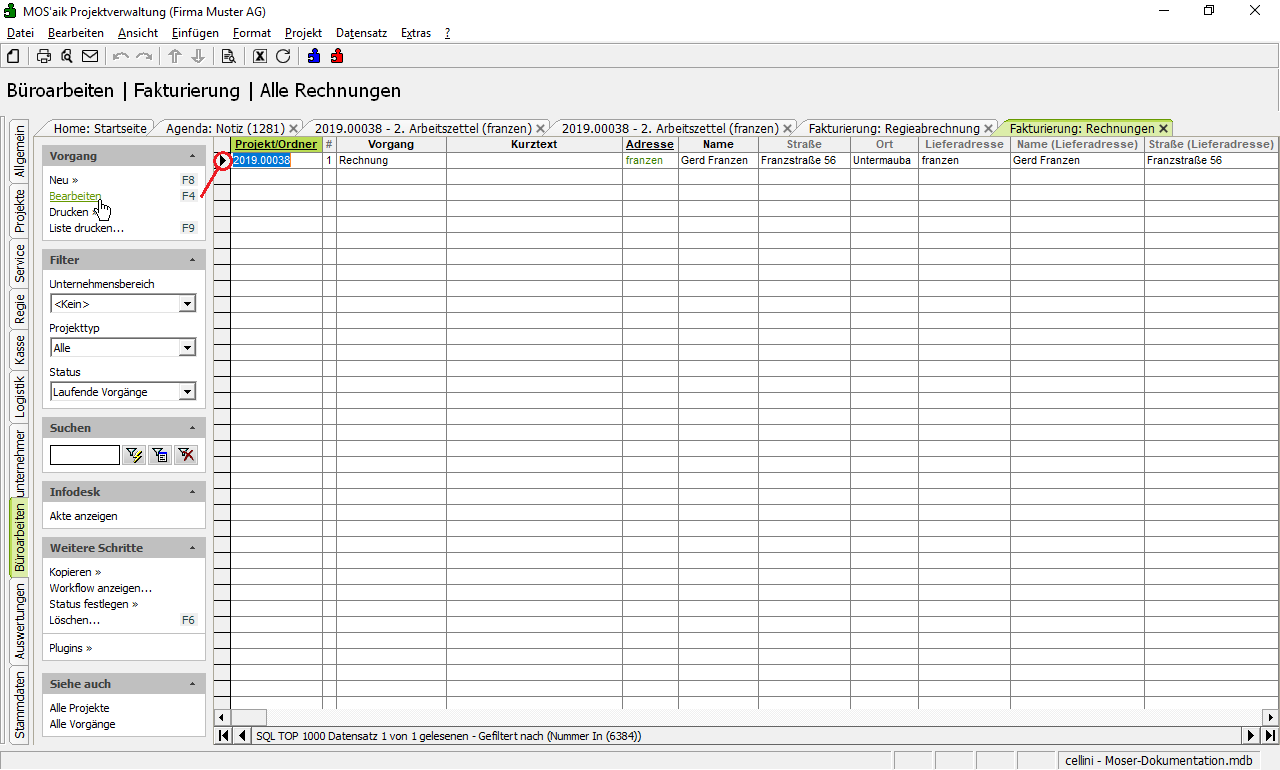Open the Unternehmensbereich dropdown

(x=187, y=304)
